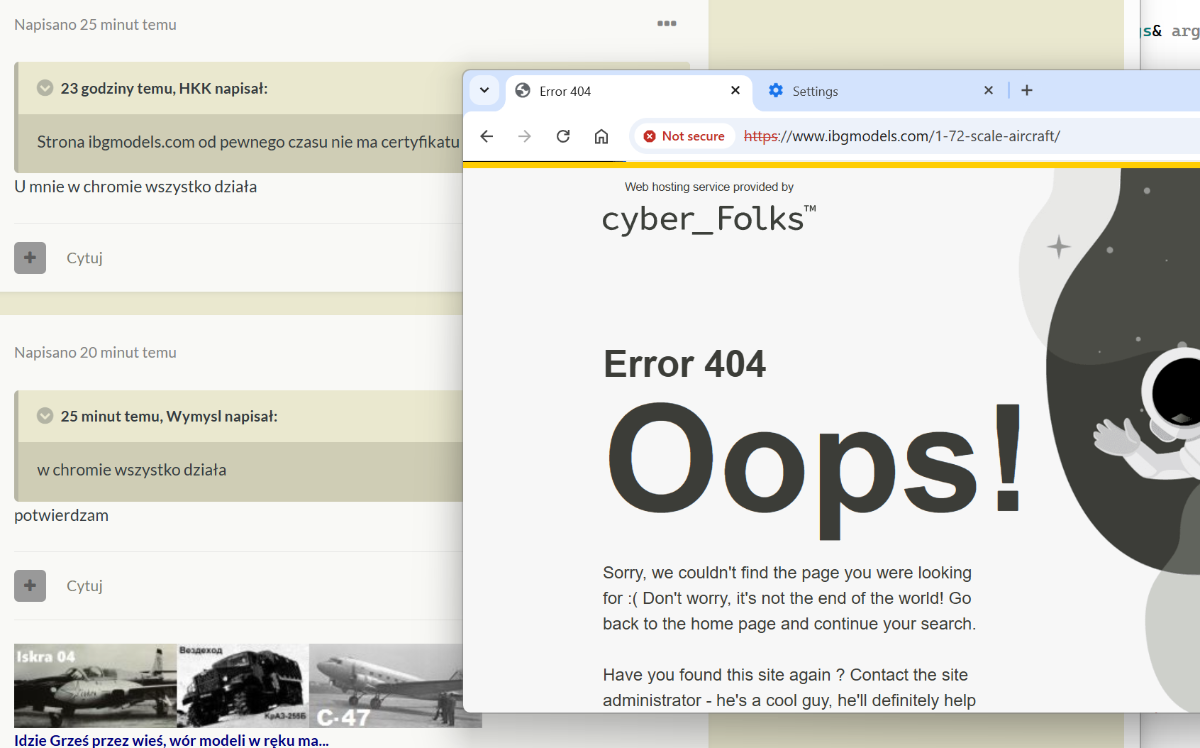Collapse the Wymysl quote block
Viewport: 1200px width, 748px height.
pos(45,416)
